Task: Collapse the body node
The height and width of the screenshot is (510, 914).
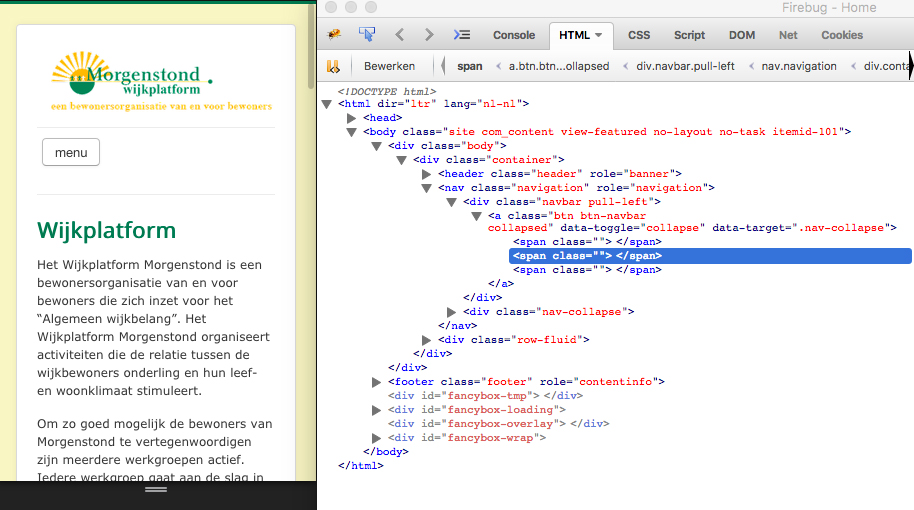Action: coord(351,132)
